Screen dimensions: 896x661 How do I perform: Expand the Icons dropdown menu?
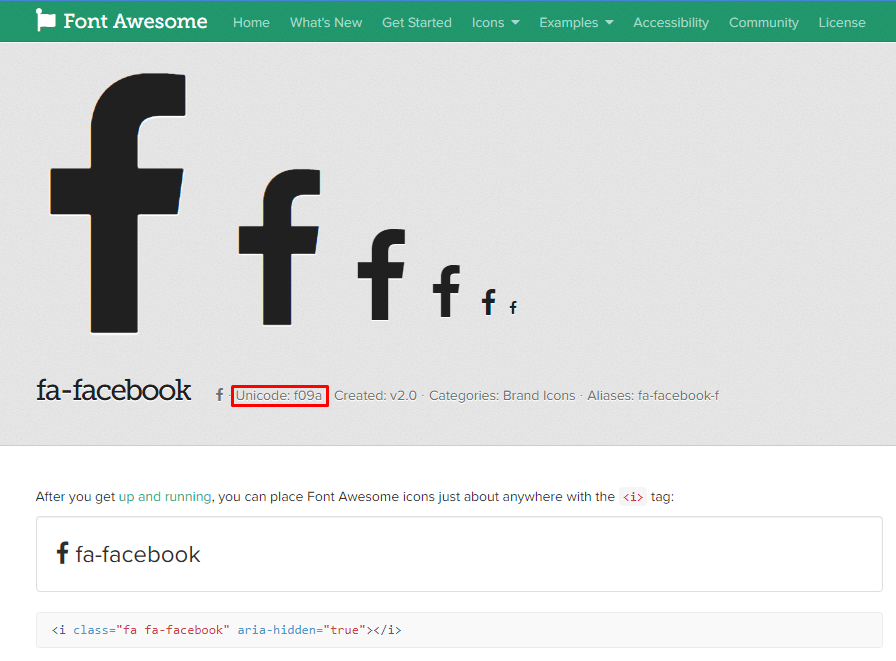[495, 22]
